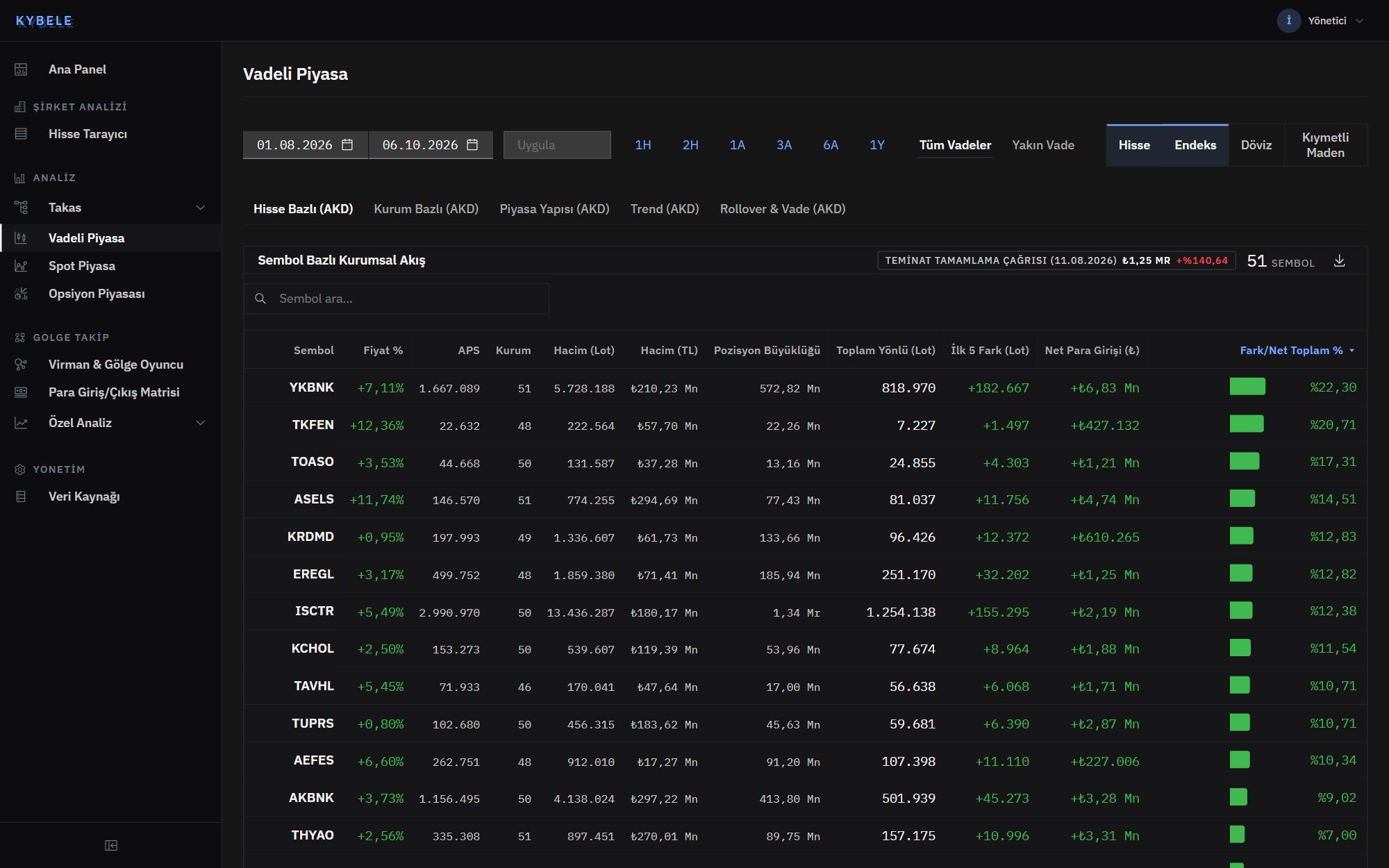
Task: Toggle the Kıymetli Maden filter
Action: tap(1325, 145)
